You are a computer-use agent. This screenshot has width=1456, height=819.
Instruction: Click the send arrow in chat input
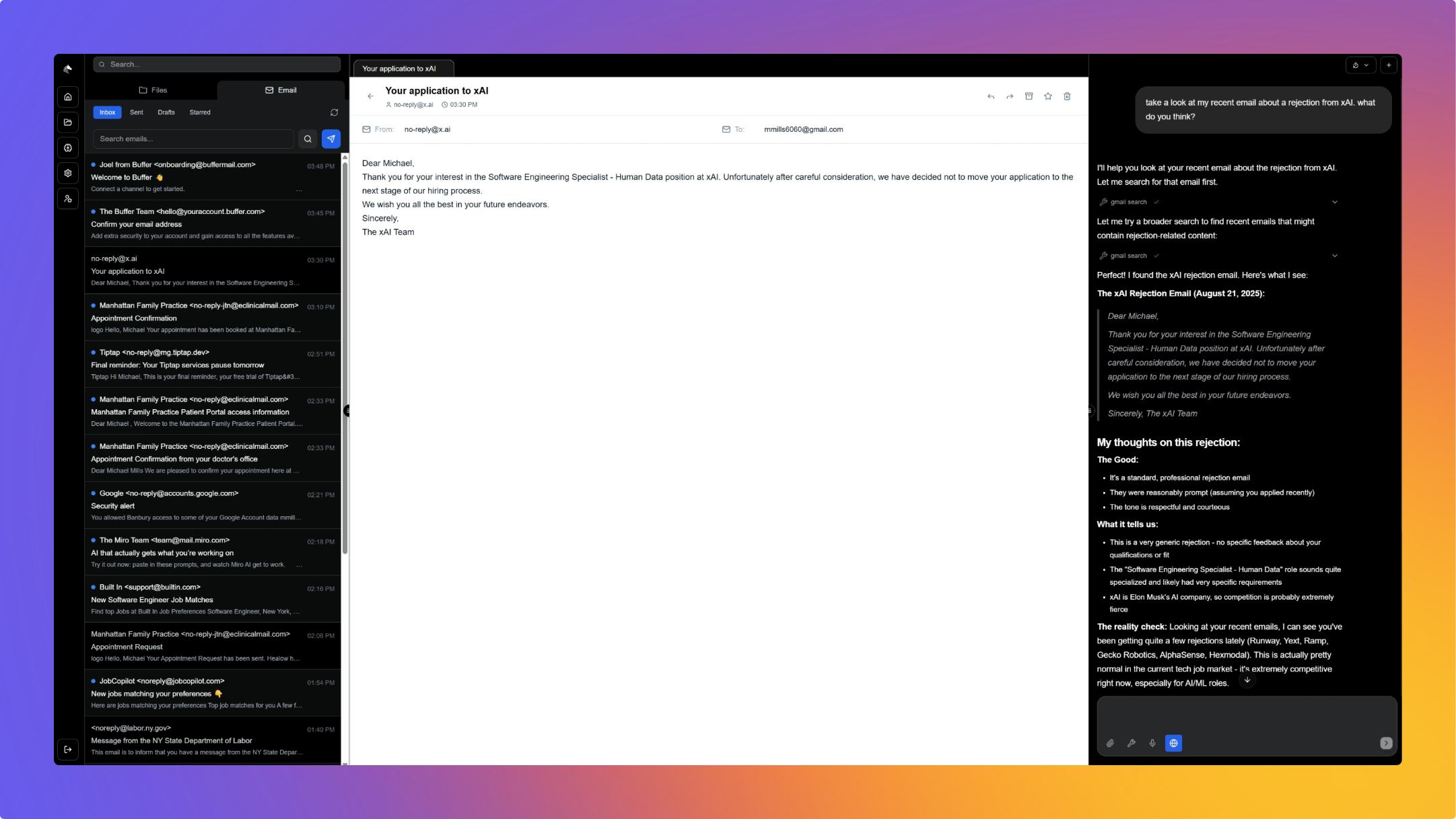coord(1385,743)
